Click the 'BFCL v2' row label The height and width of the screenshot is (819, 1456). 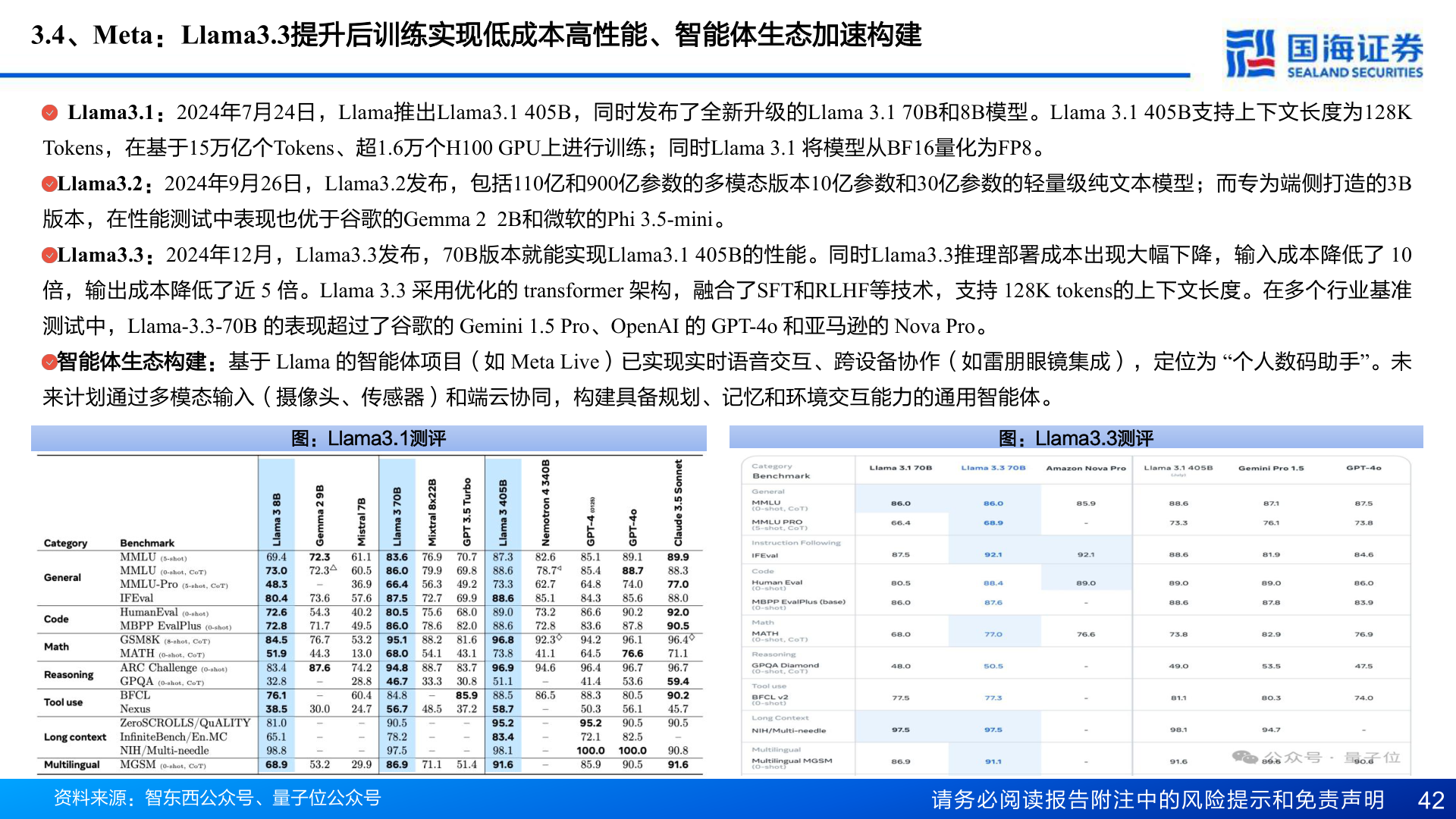[770, 697]
